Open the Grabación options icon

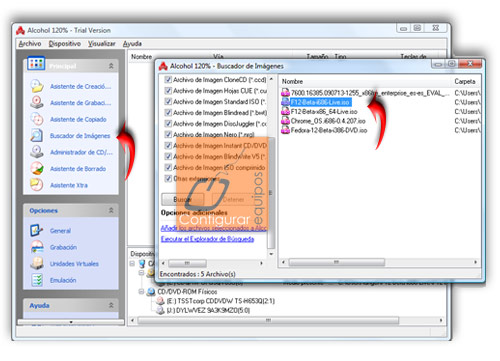[37, 247]
